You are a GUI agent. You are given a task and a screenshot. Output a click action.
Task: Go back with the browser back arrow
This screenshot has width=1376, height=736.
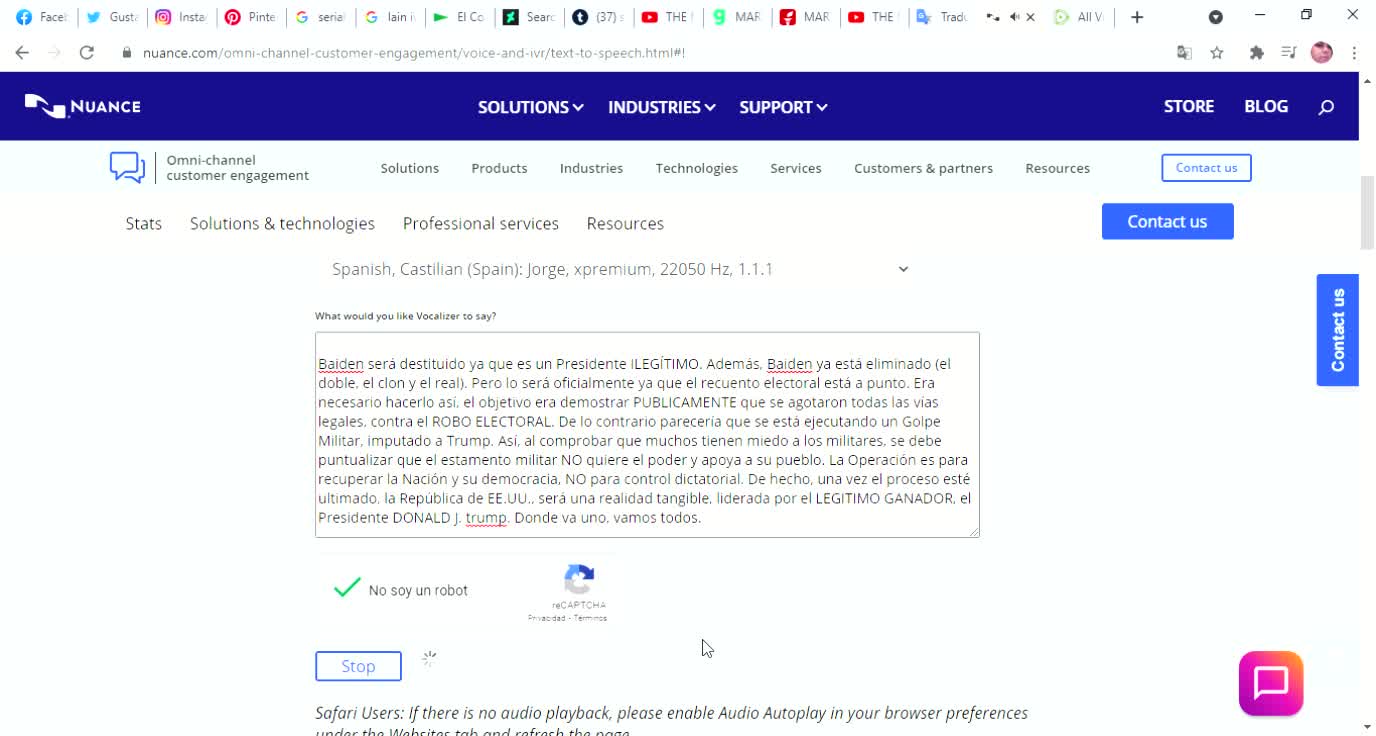(22, 53)
